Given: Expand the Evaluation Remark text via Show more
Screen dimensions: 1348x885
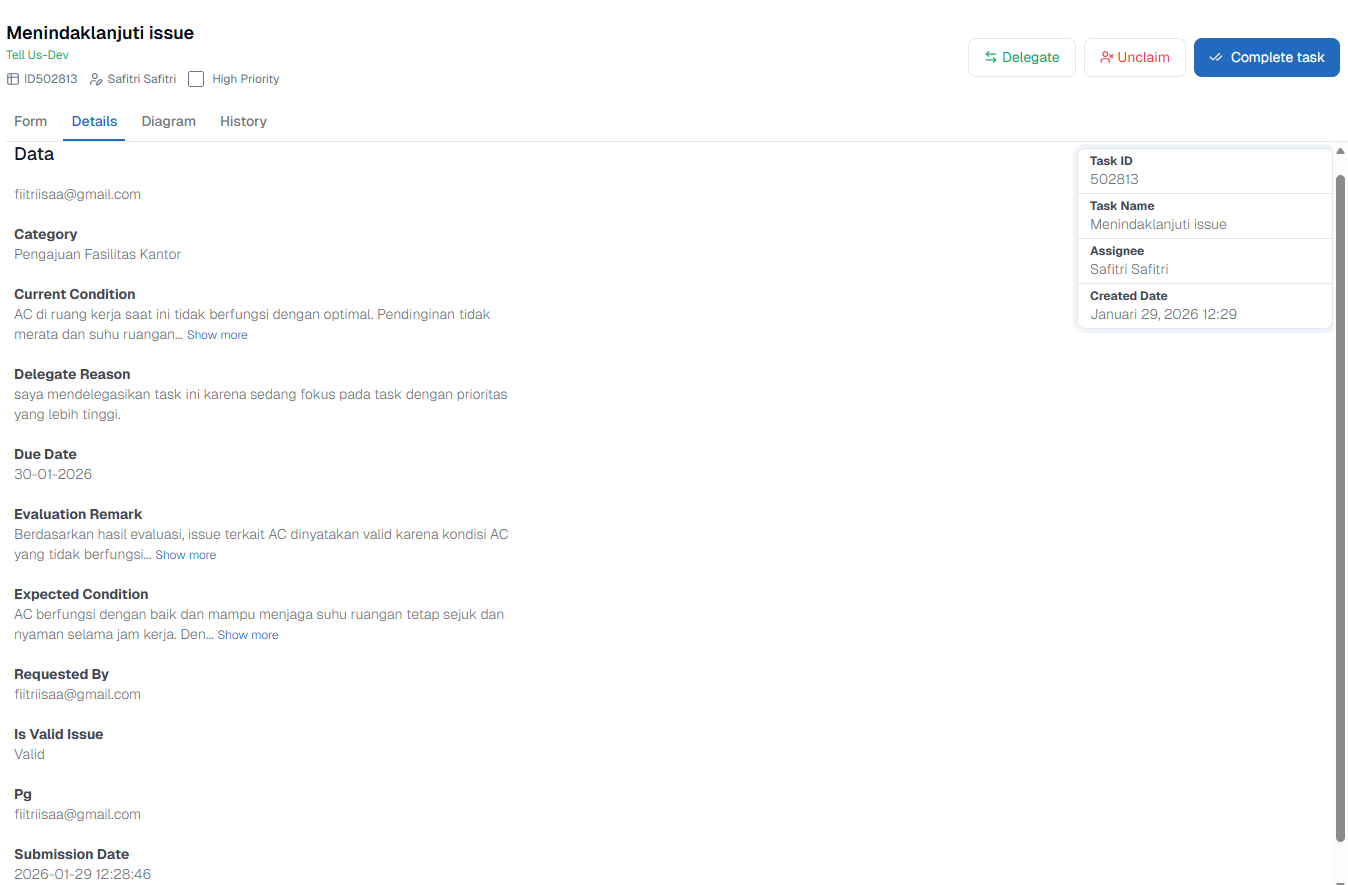Looking at the screenshot, I should (185, 554).
